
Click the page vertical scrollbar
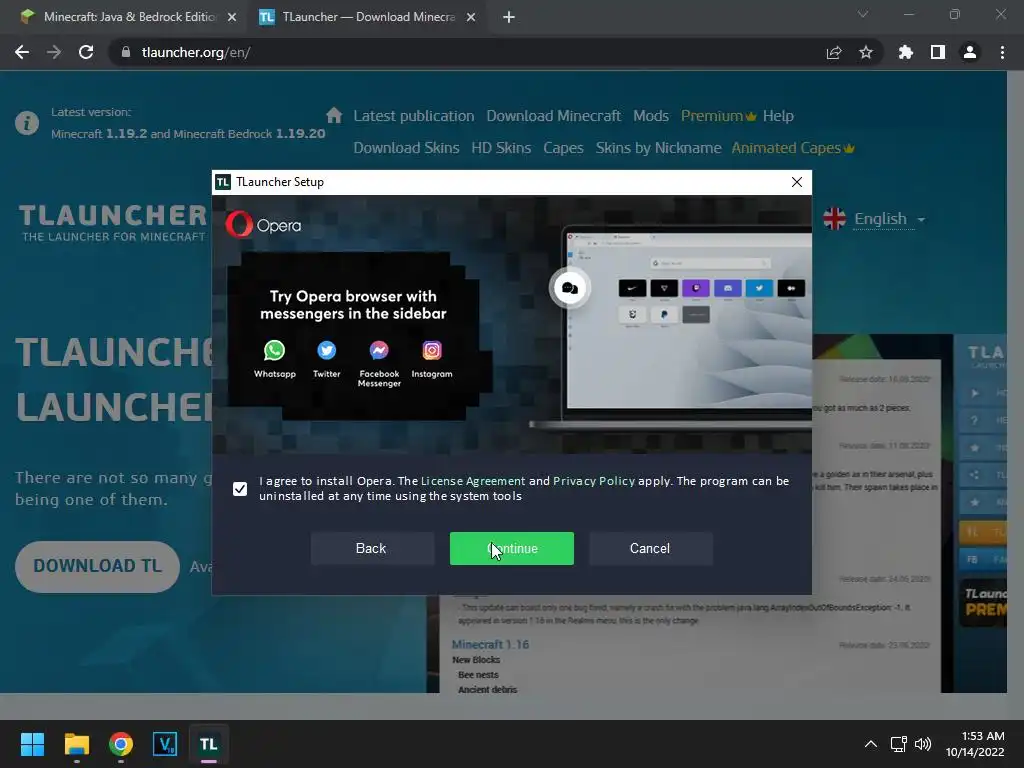point(1015,382)
